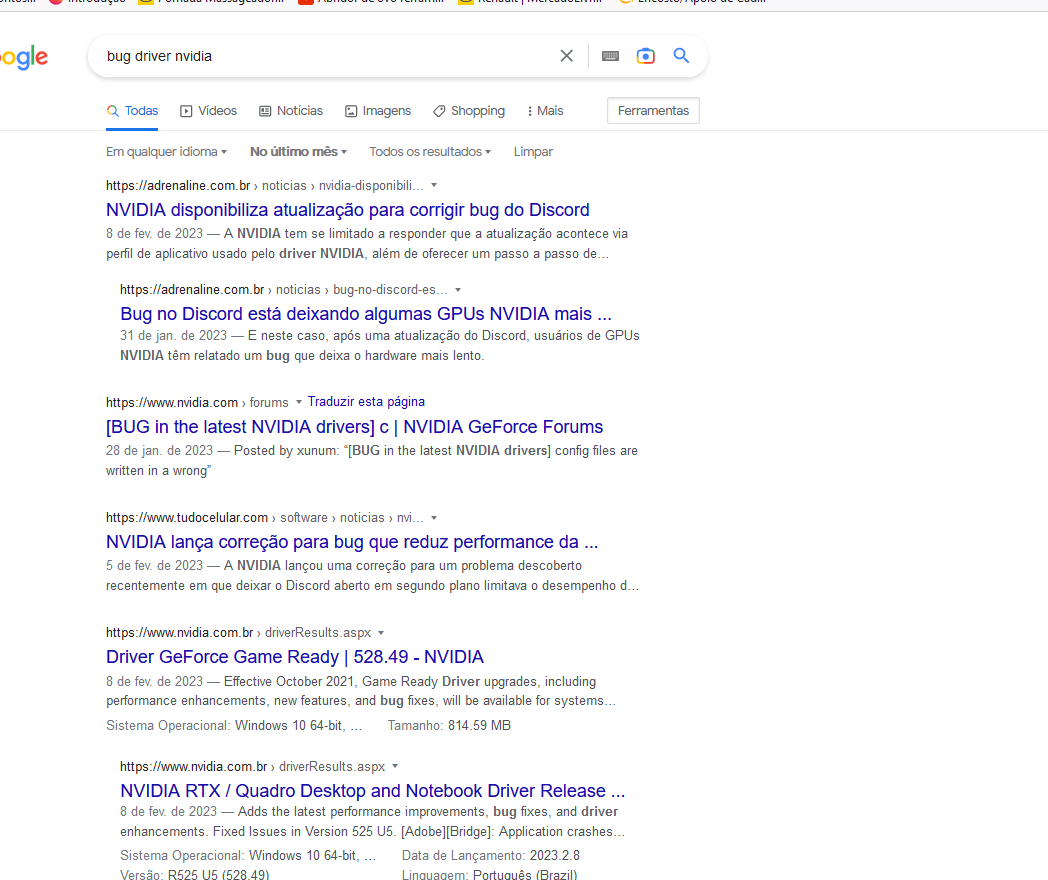
Task: Click the www.nvidia.com forums breadcrumb
Action: [x=197, y=402]
